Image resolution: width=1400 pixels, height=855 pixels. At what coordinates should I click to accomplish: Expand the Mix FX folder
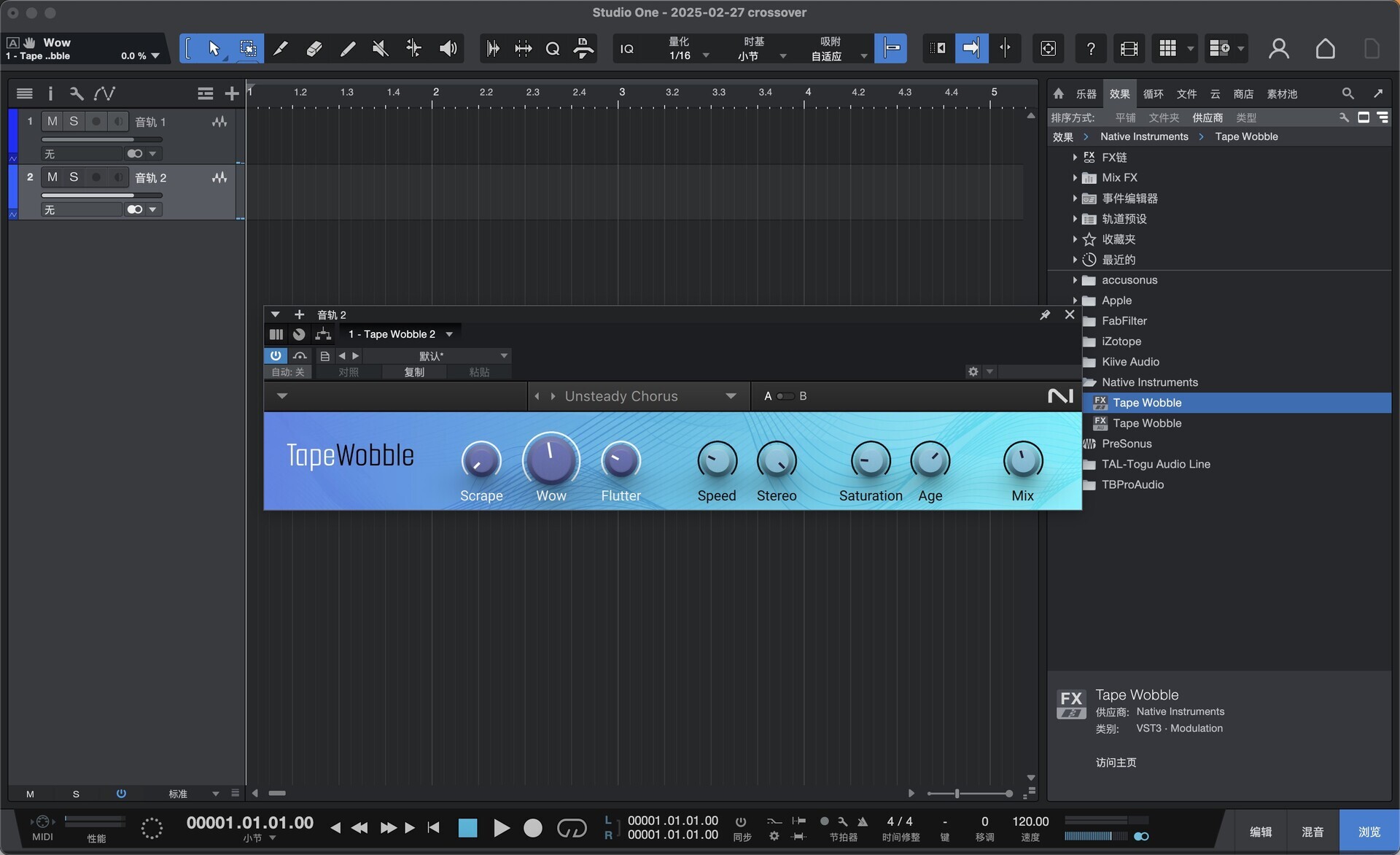click(x=1074, y=177)
